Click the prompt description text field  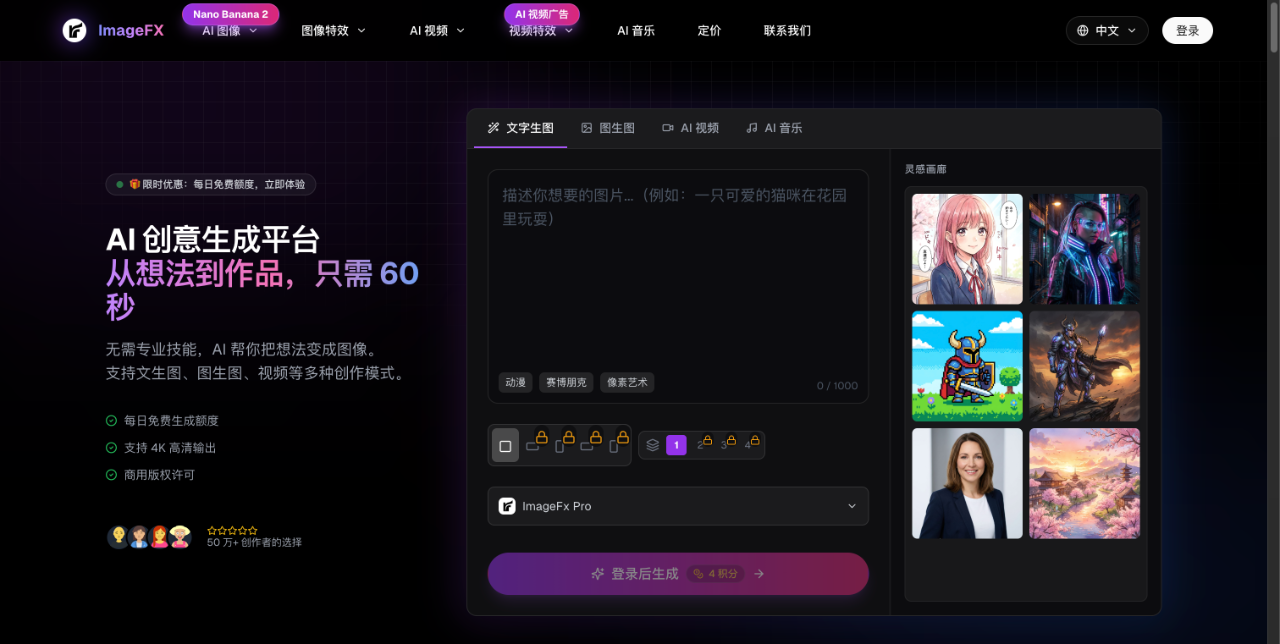(x=678, y=270)
